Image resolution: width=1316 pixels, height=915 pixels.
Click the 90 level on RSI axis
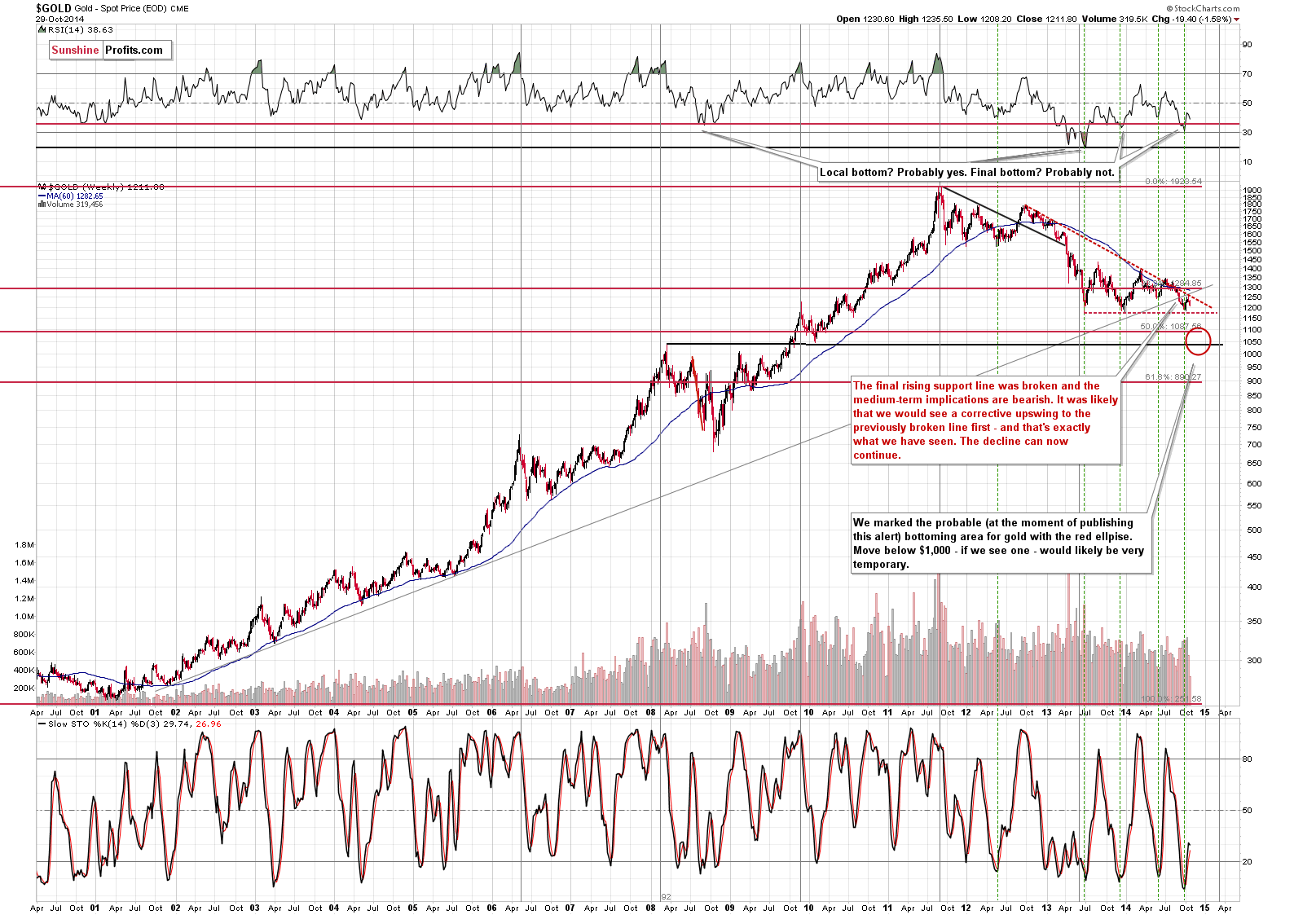coord(1248,45)
